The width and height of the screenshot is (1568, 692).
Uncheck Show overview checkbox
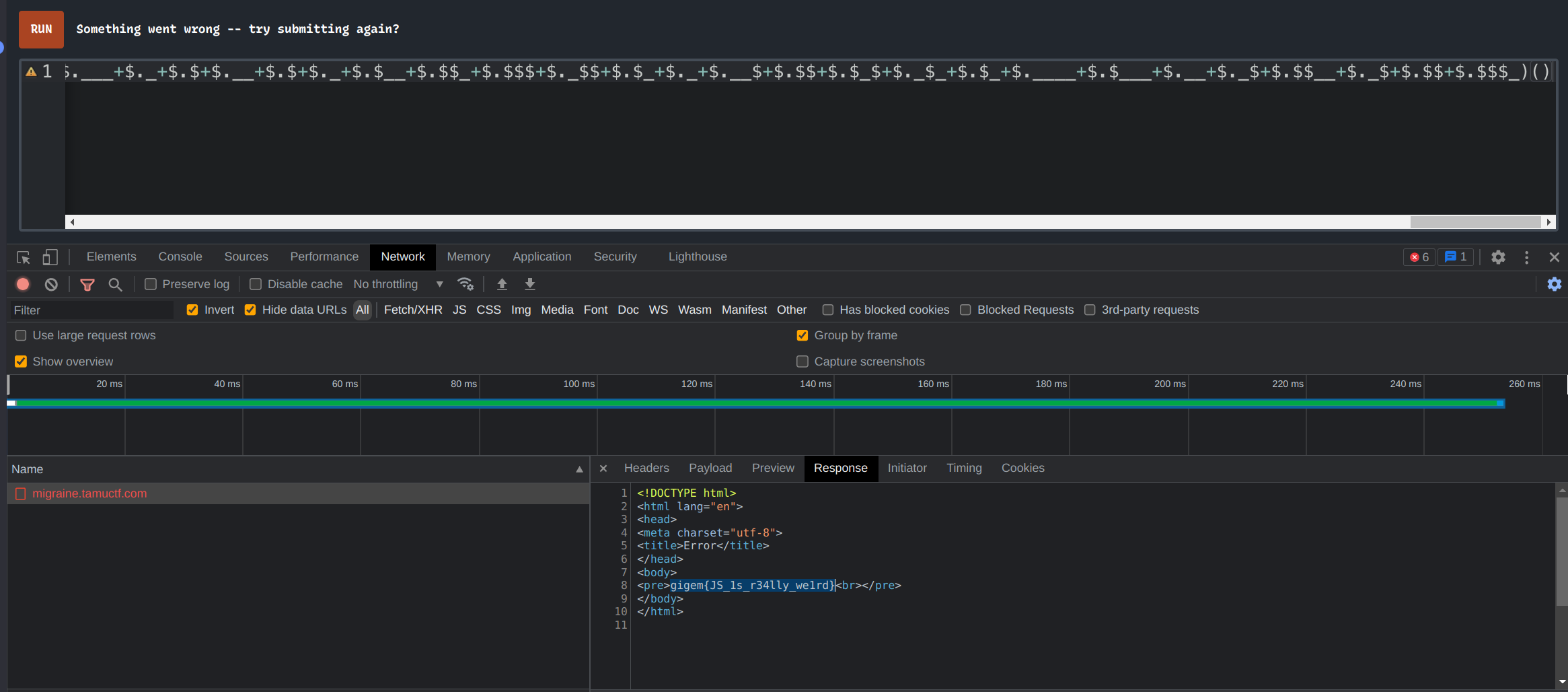[21, 361]
